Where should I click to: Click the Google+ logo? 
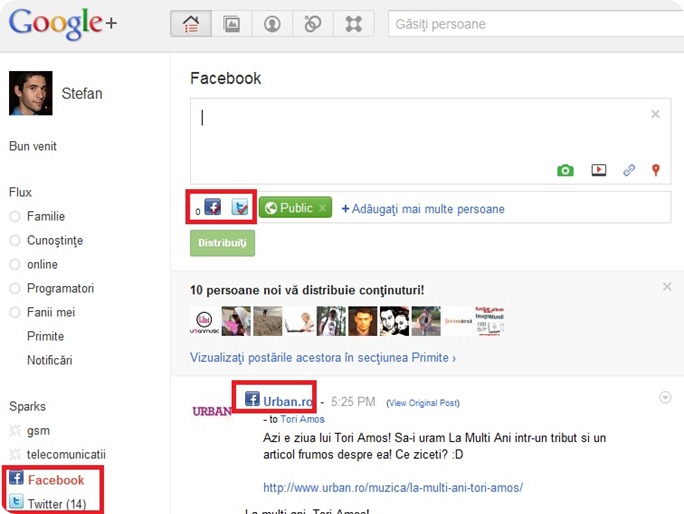pos(63,24)
